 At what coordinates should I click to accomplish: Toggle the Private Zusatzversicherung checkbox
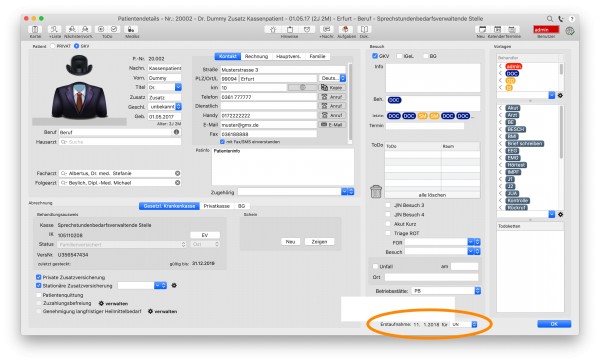(x=39, y=277)
